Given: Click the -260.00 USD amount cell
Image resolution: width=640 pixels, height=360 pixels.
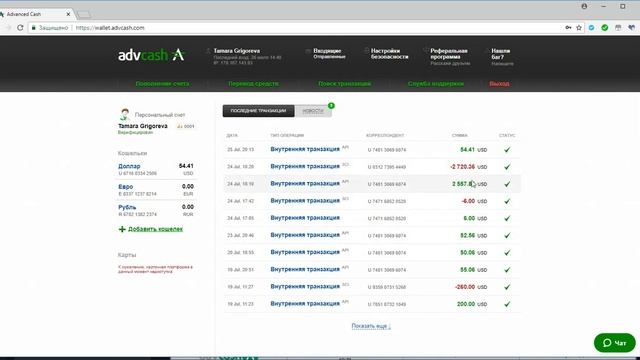Looking at the screenshot, I should (x=471, y=287).
